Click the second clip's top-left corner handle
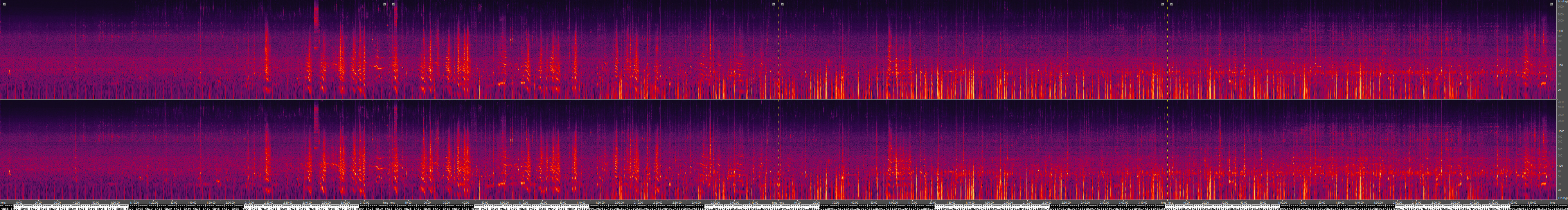The width and height of the screenshot is (1568, 210). (394, 4)
